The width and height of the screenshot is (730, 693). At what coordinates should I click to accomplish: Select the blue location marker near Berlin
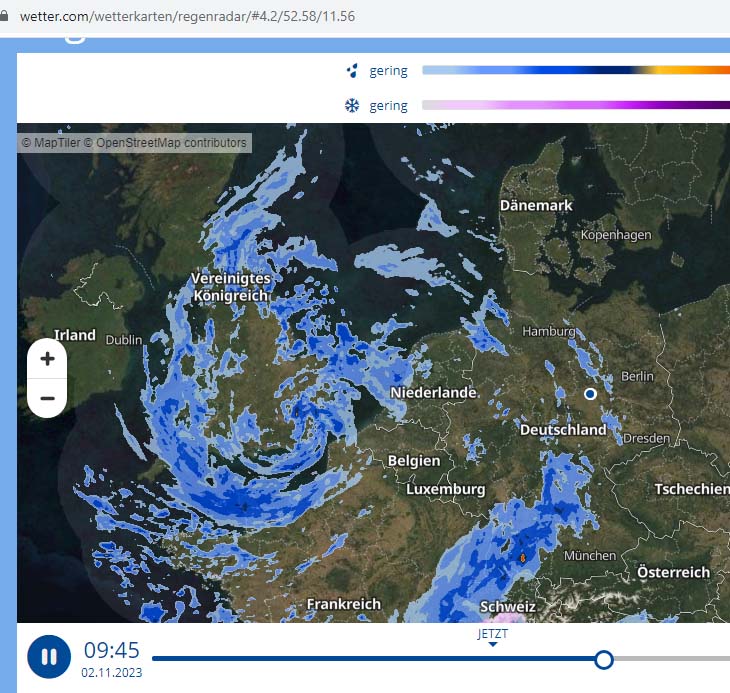click(590, 394)
